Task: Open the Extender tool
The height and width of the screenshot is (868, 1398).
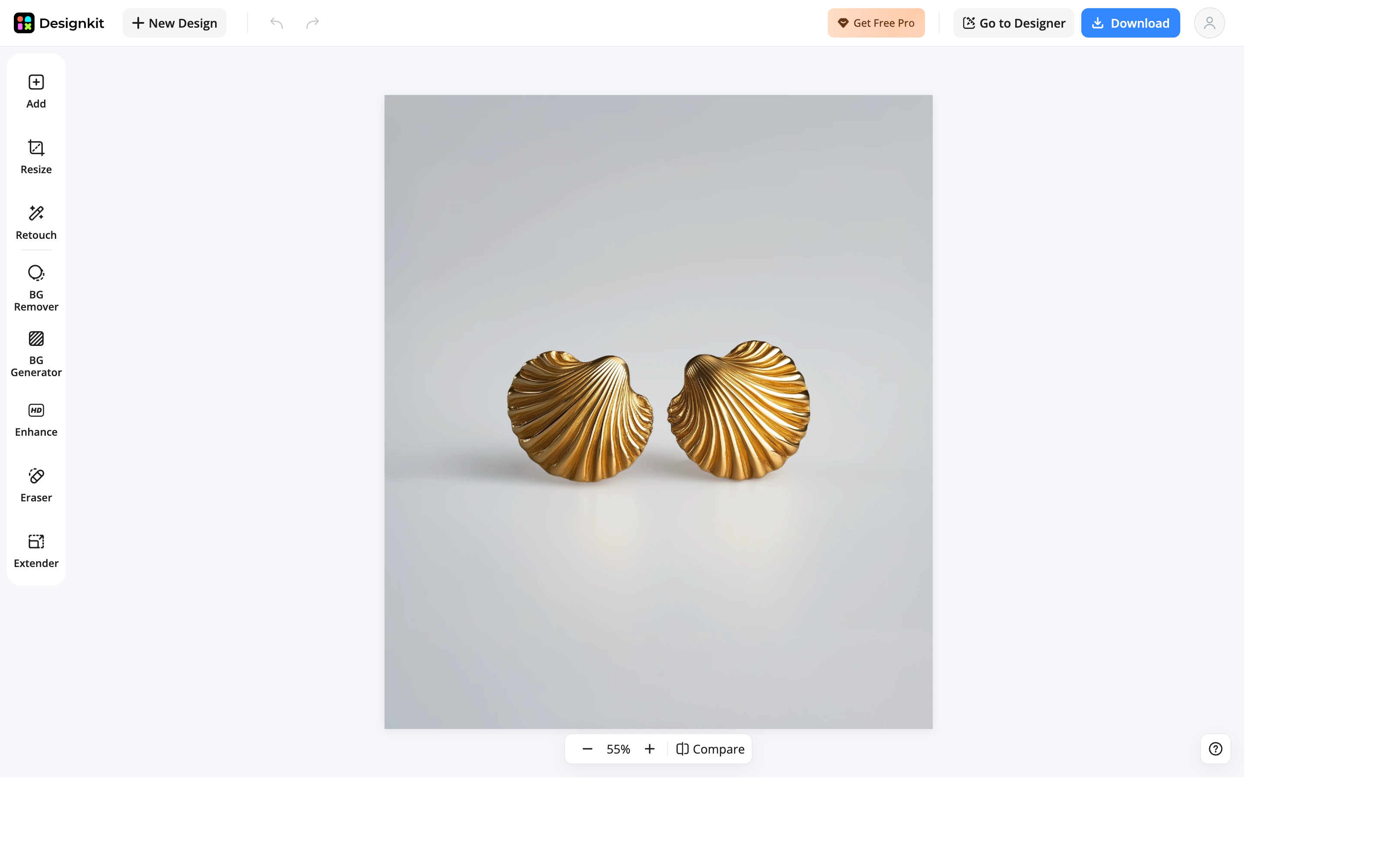Action: (x=36, y=551)
